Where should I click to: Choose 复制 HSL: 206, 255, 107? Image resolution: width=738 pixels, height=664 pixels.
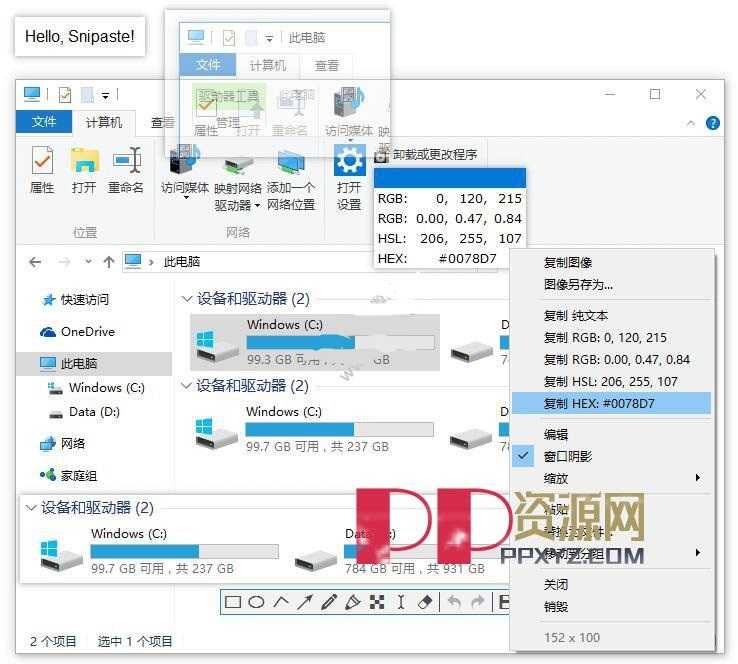pyautogui.click(x=611, y=381)
